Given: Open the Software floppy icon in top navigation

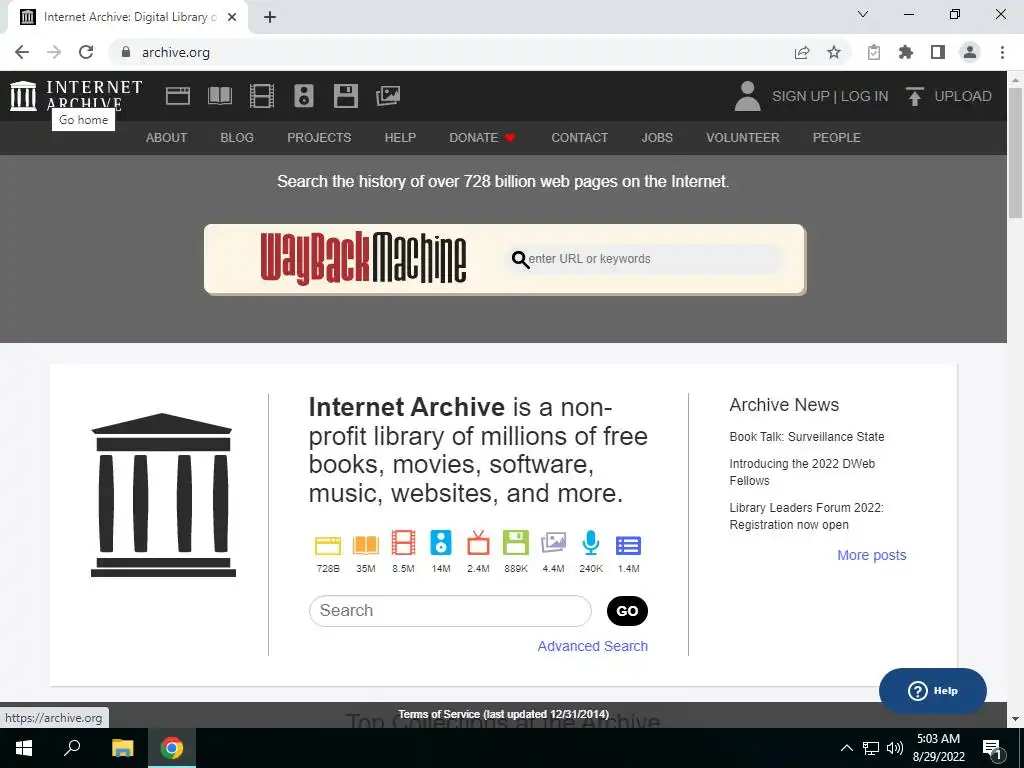Looking at the screenshot, I should click(x=345, y=96).
